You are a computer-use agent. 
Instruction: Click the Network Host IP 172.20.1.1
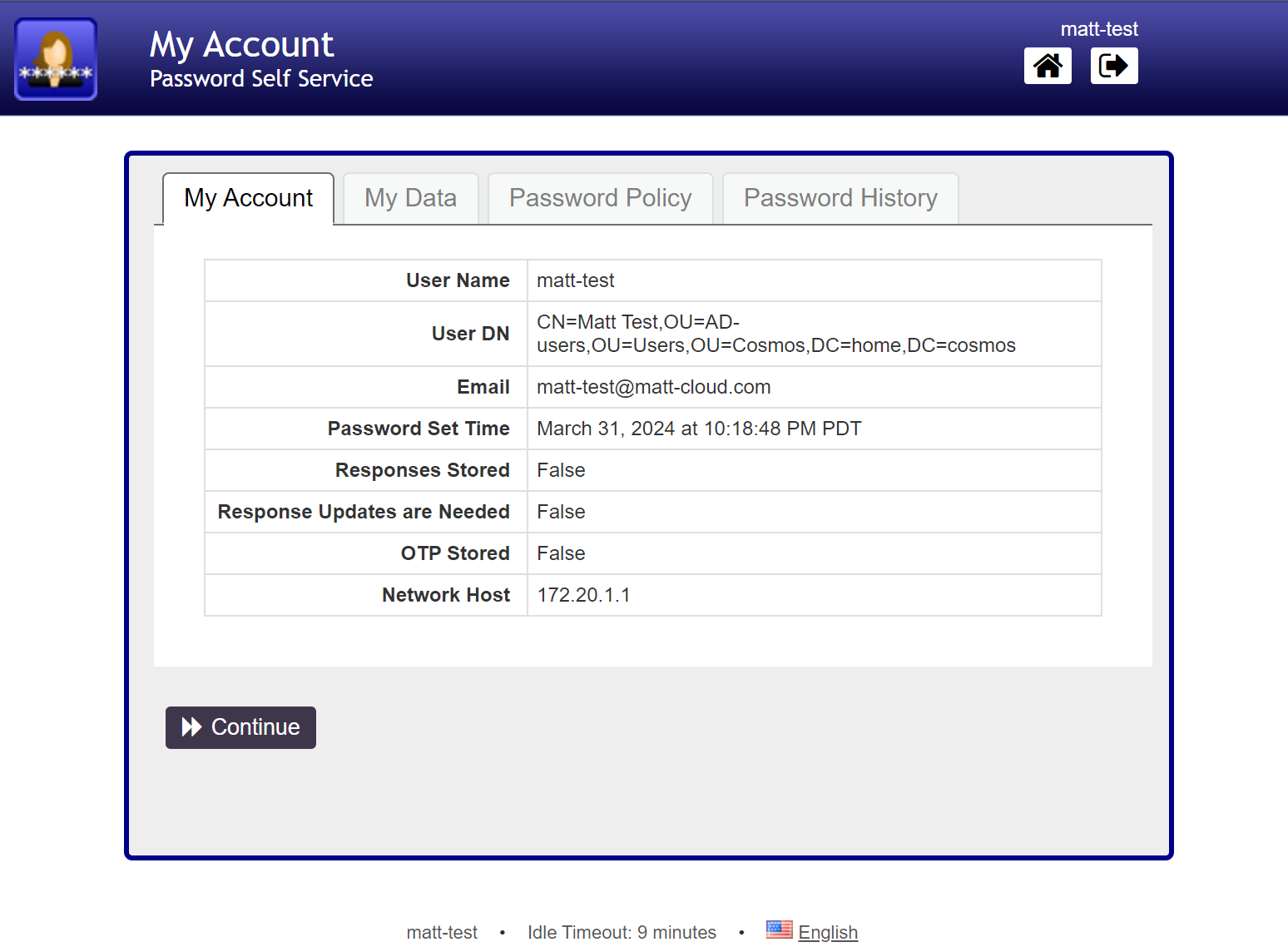click(583, 595)
